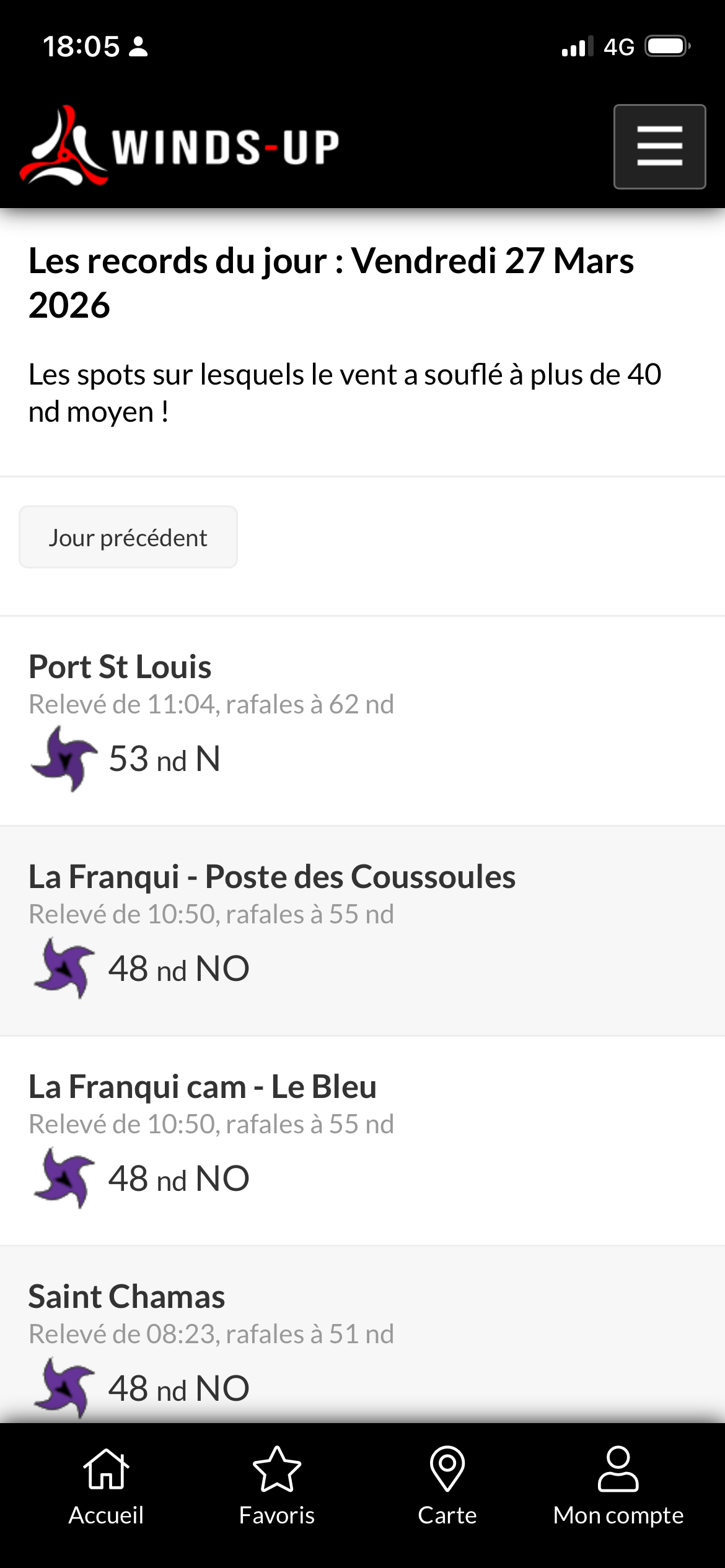Tap the records du jour heading
This screenshot has width=725, height=1568.
331,282
